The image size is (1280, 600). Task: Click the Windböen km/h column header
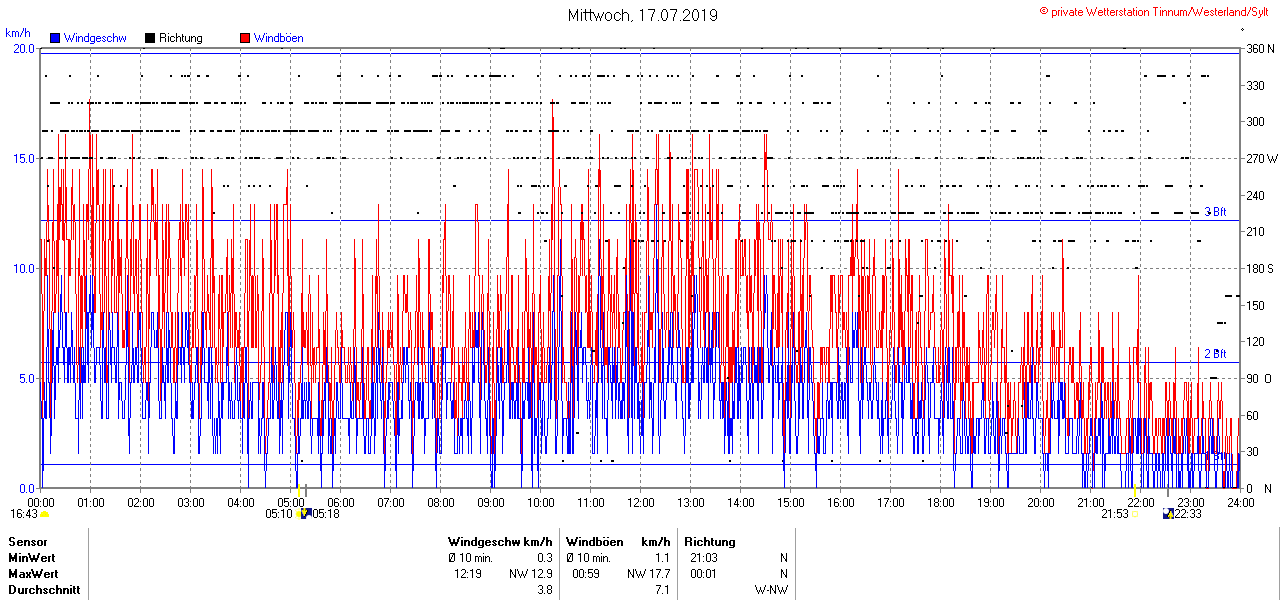(618, 542)
